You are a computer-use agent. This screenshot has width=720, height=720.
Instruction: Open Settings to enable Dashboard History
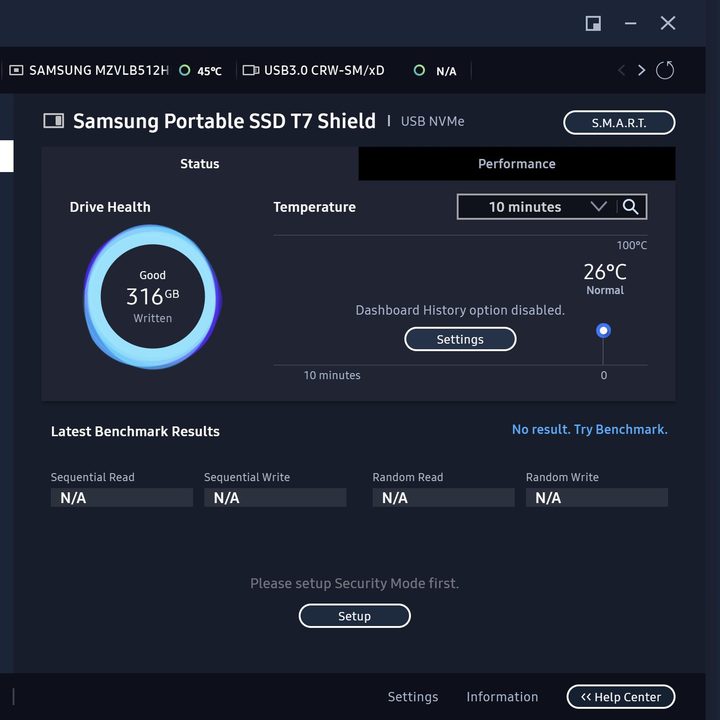tap(460, 339)
